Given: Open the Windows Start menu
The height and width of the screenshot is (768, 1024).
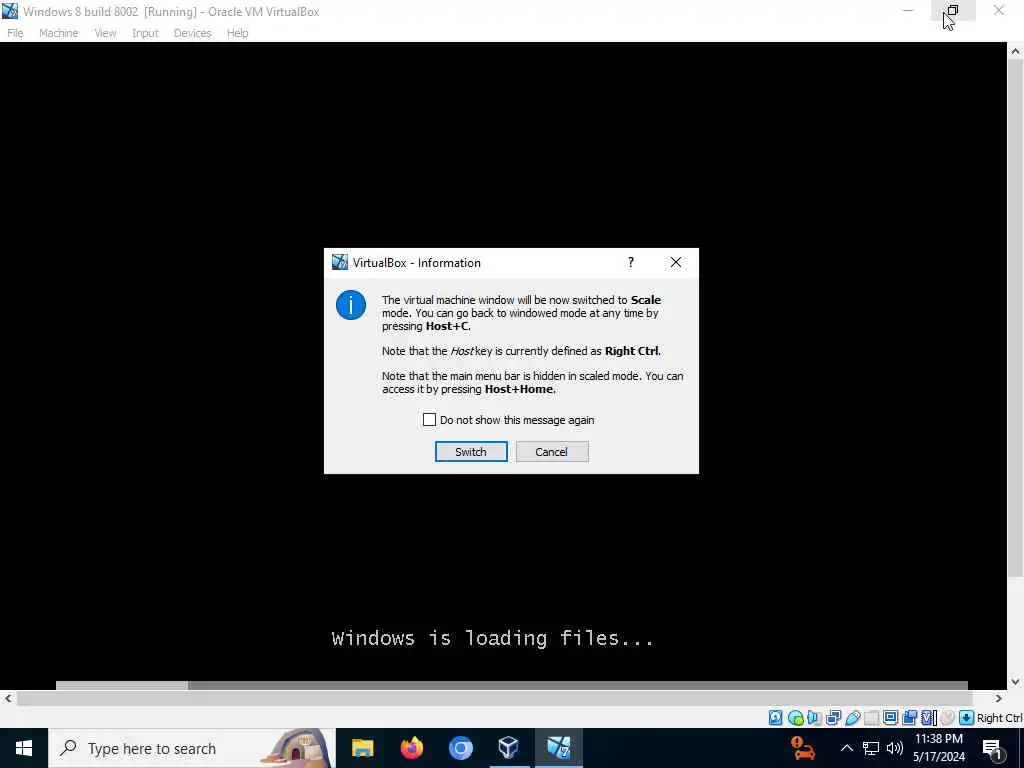Looking at the screenshot, I should click(24, 748).
